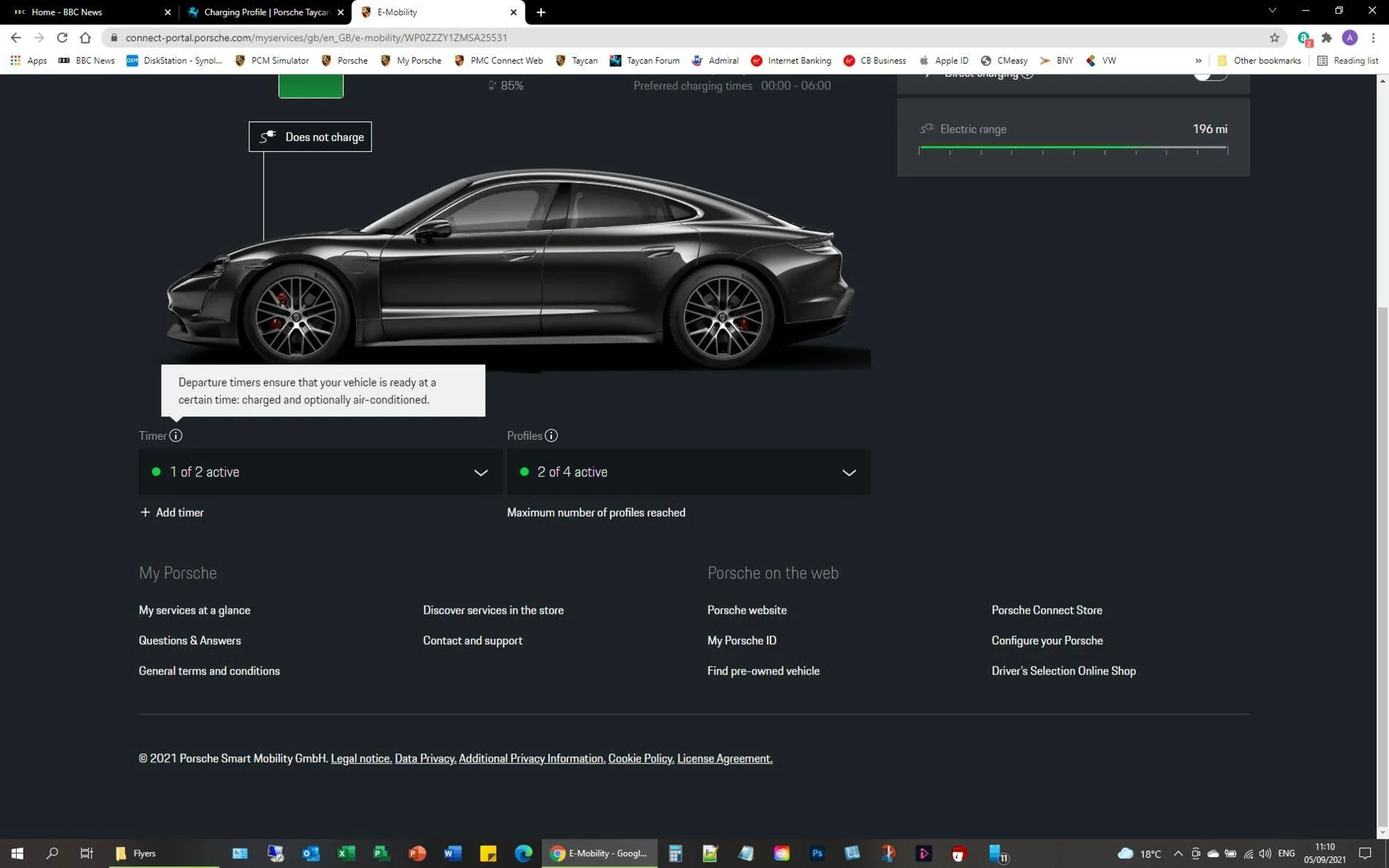Show hidden bookmarks with the double chevron
Image resolution: width=1389 pixels, height=868 pixels.
click(x=1198, y=61)
